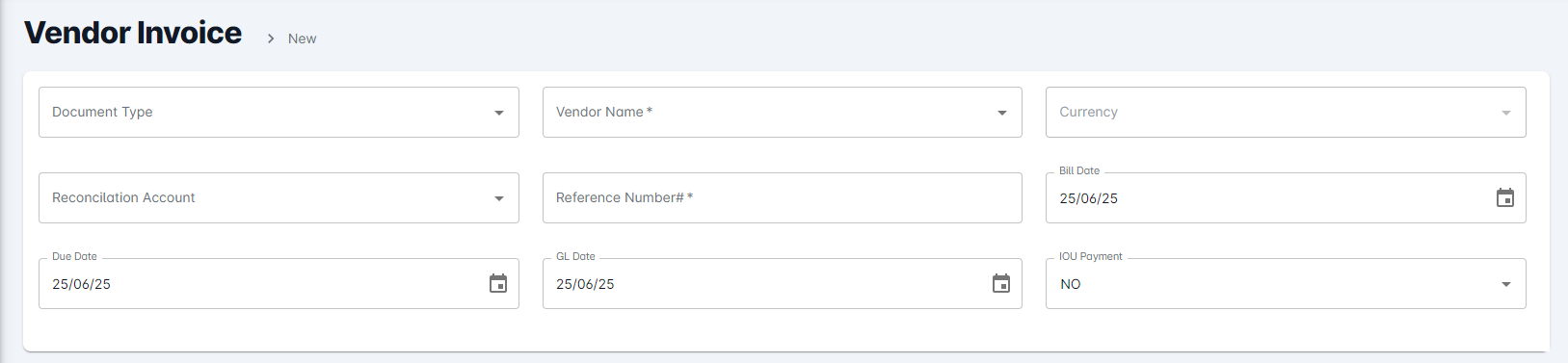
Task: Click the IOU Payment dropdown arrow
Action: tap(1506, 284)
